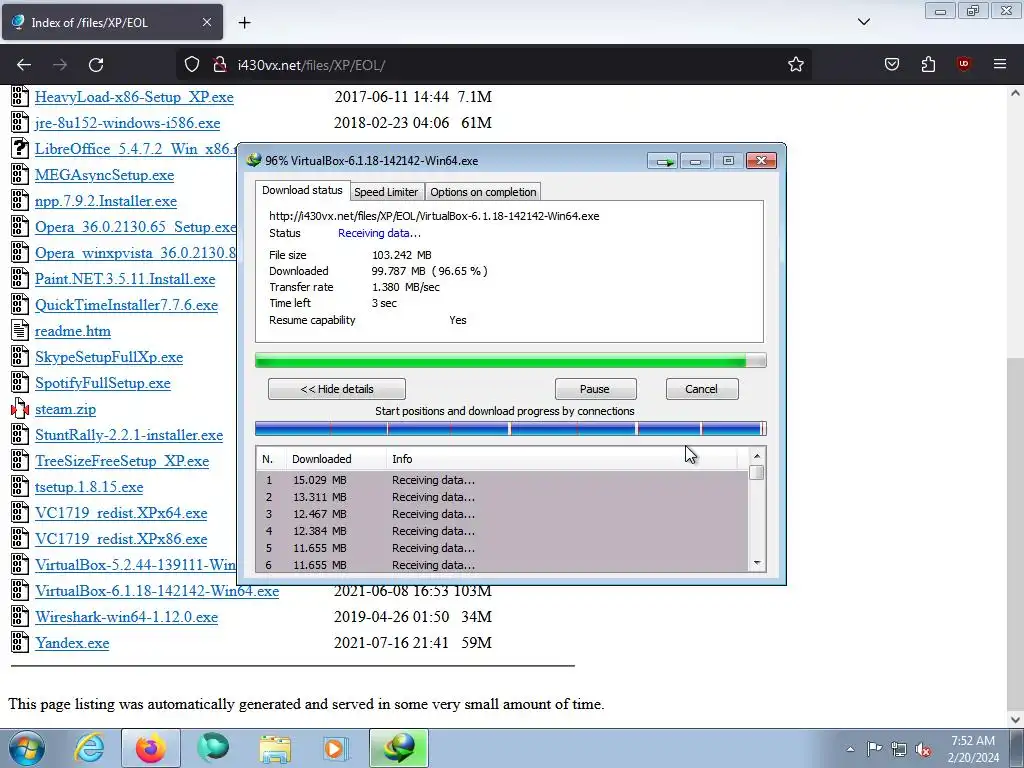Click the Info column header
1024x768 pixels.
(x=562, y=459)
